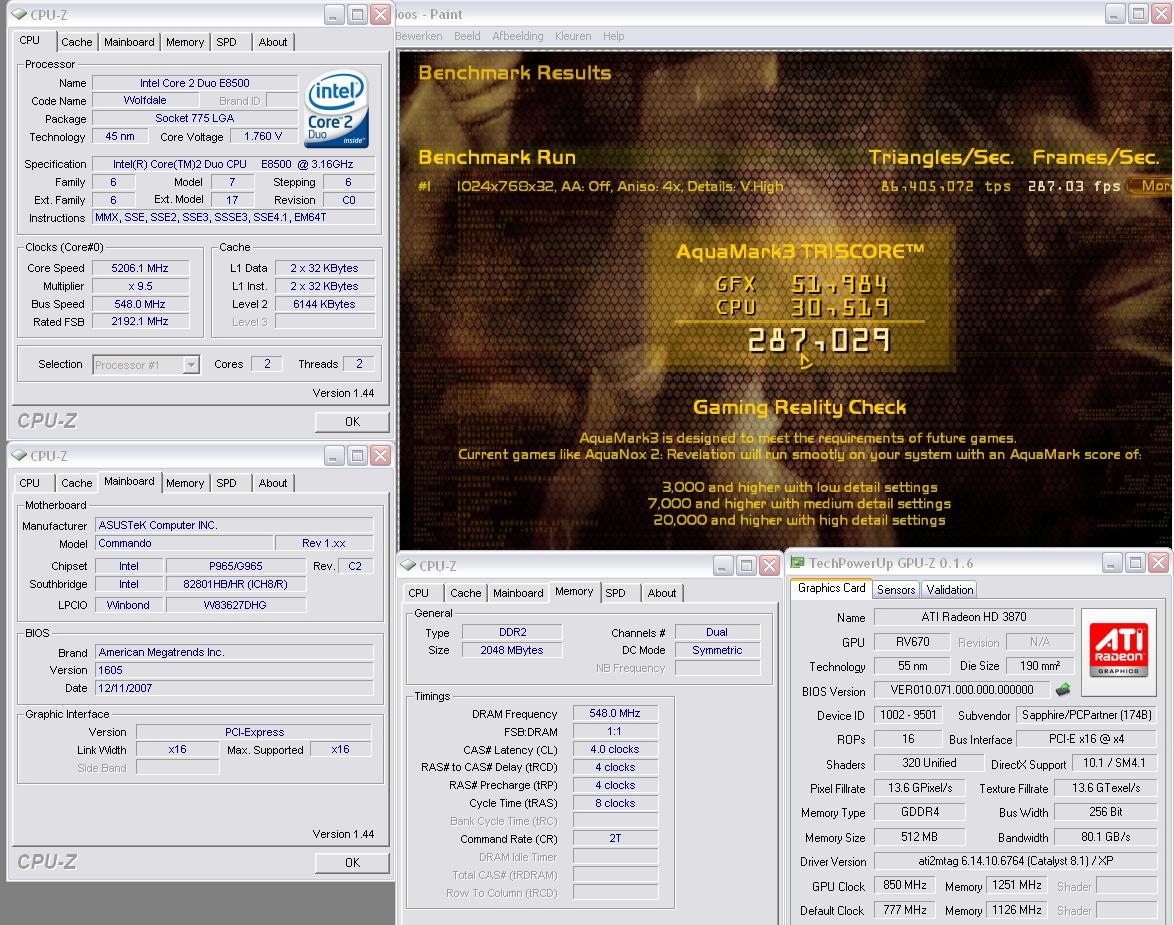
Task: Click the Bus Speed value 548.0 MHz
Action: (x=140, y=304)
